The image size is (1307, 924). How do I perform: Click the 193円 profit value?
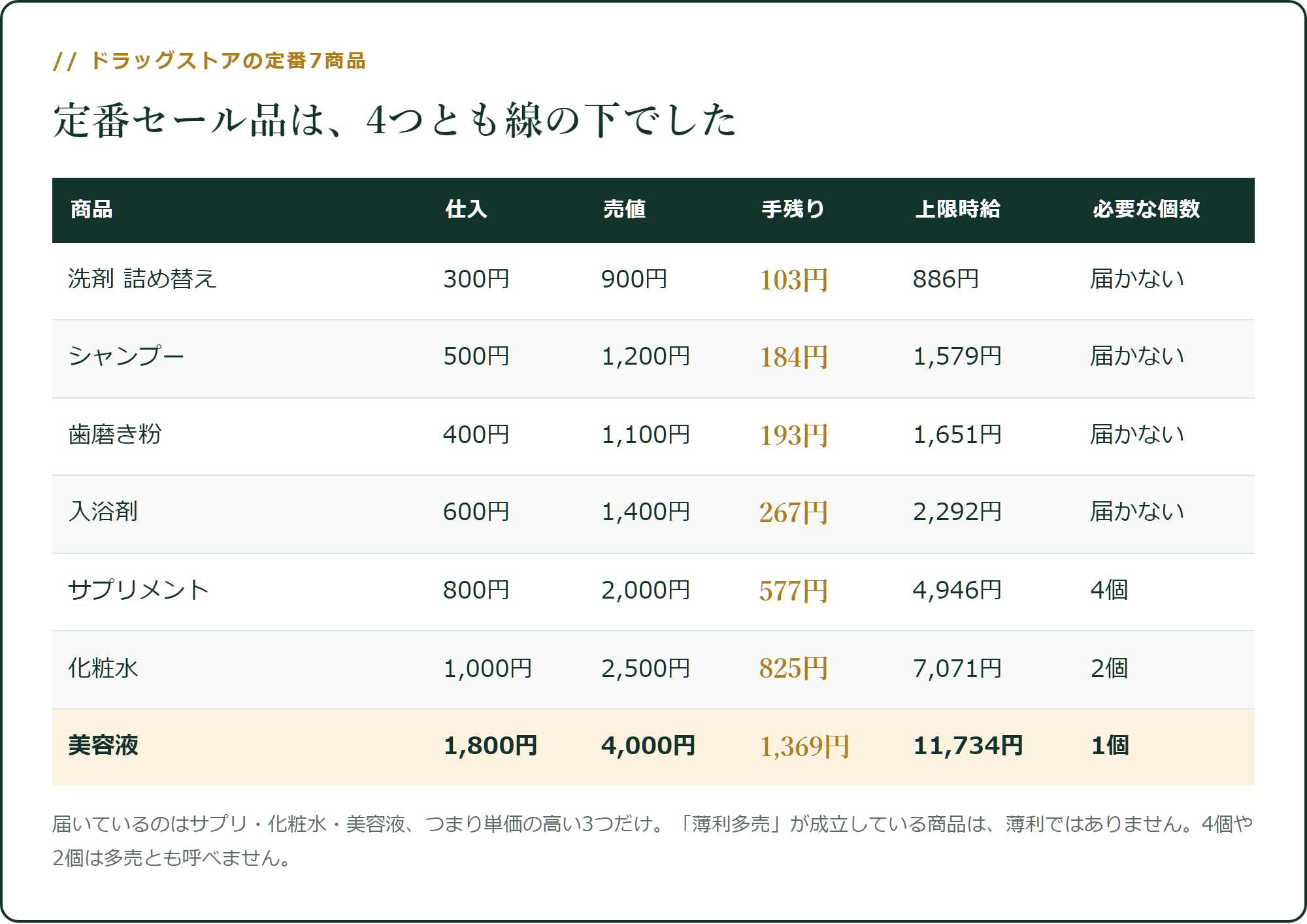[x=793, y=435]
